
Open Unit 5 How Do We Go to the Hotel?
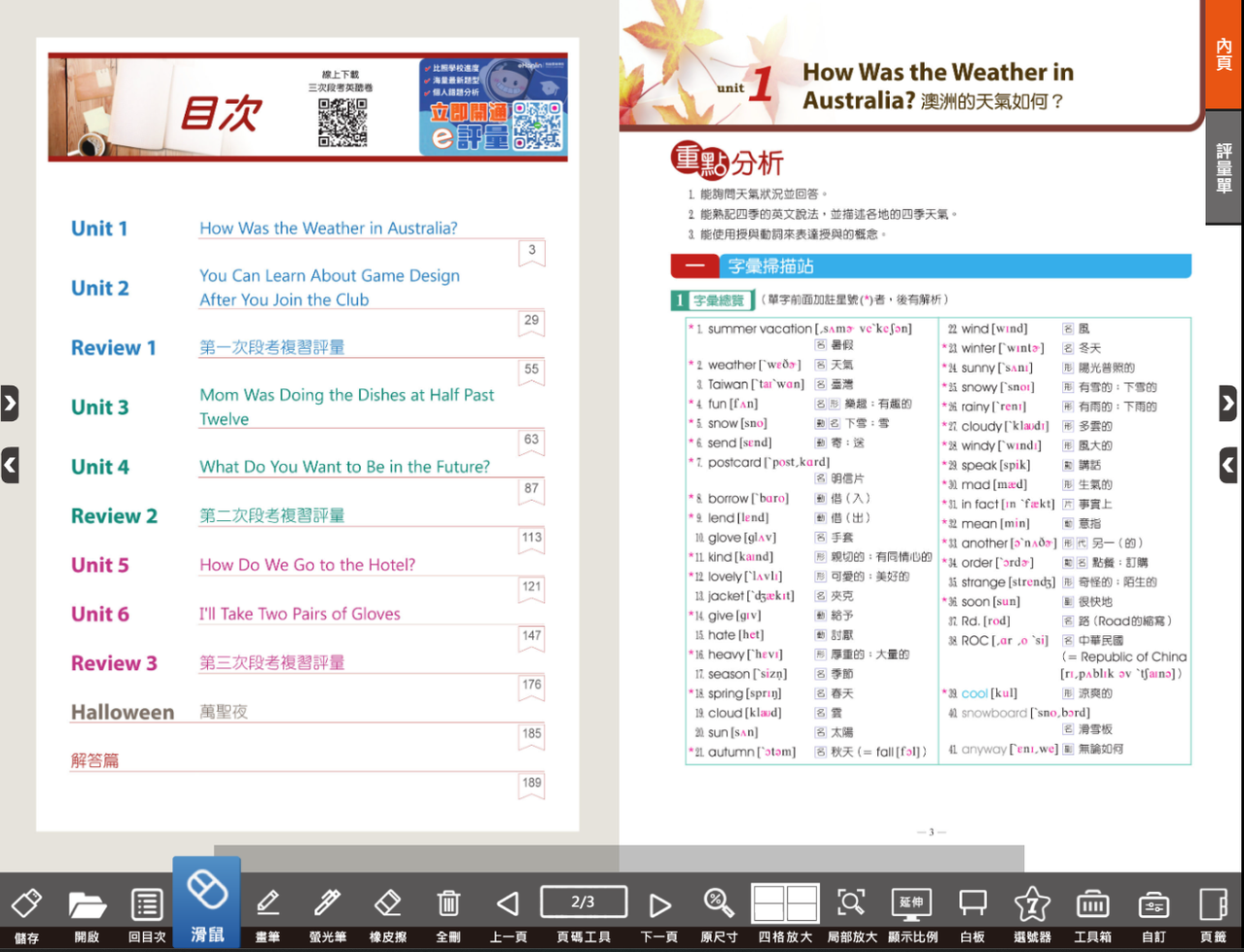(307, 565)
